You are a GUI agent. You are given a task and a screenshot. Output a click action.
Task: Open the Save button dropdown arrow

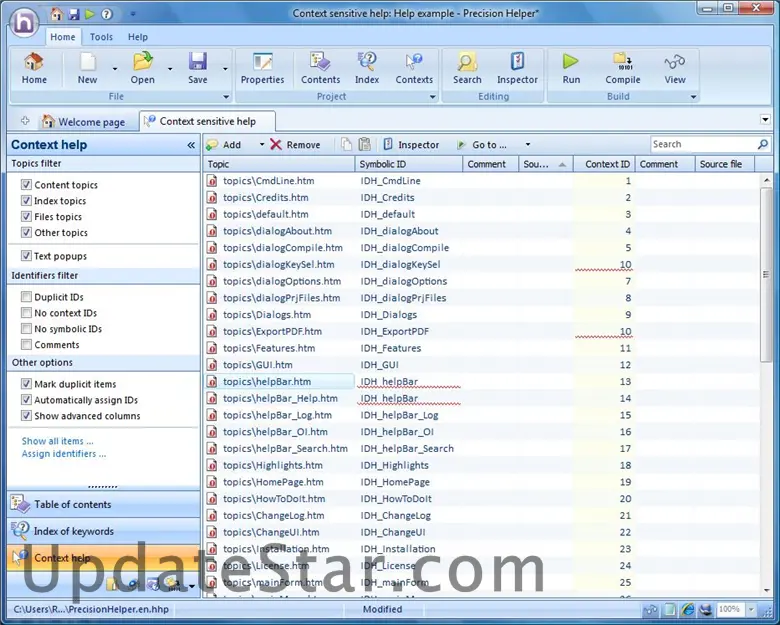click(x=225, y=69)
